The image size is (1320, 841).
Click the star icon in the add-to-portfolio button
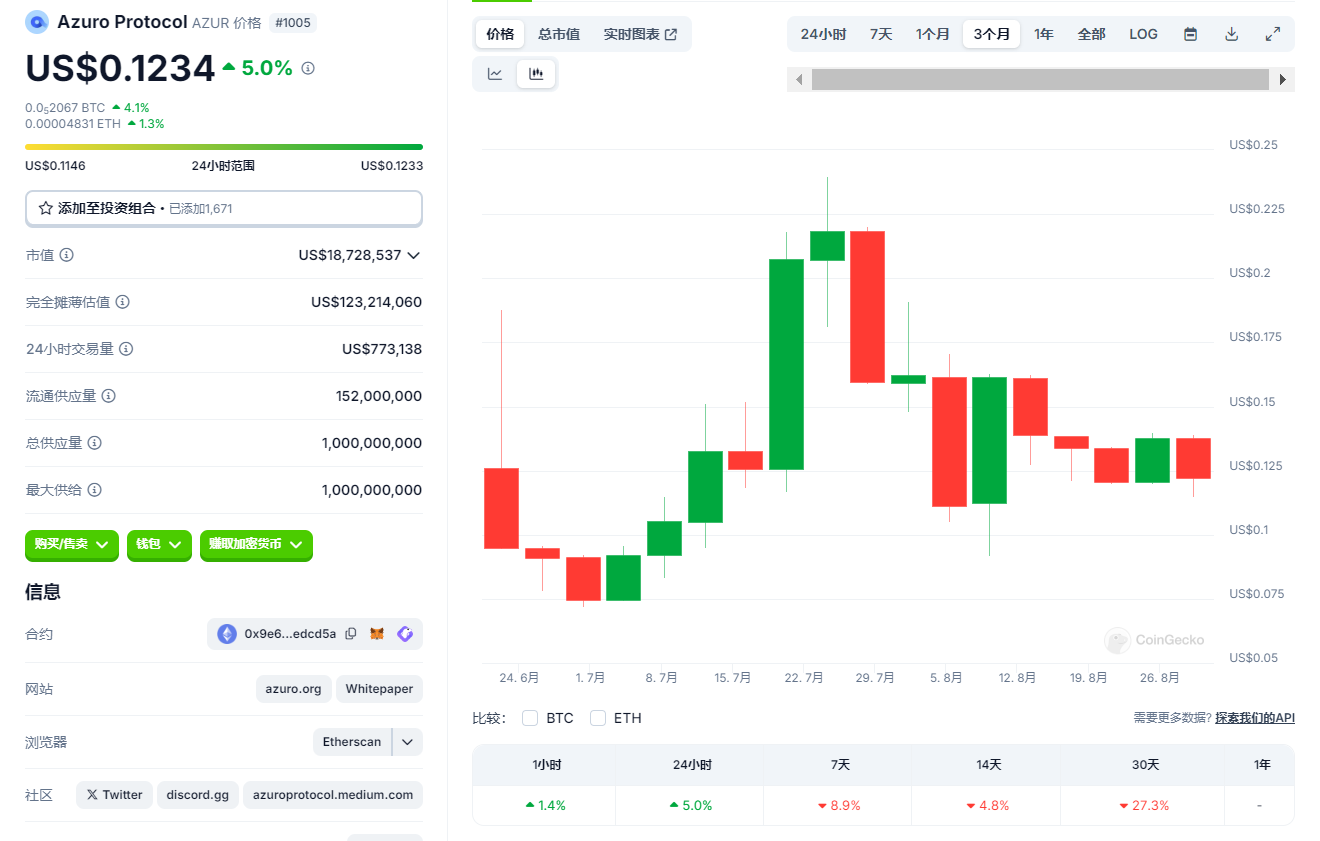pos(45,208)
